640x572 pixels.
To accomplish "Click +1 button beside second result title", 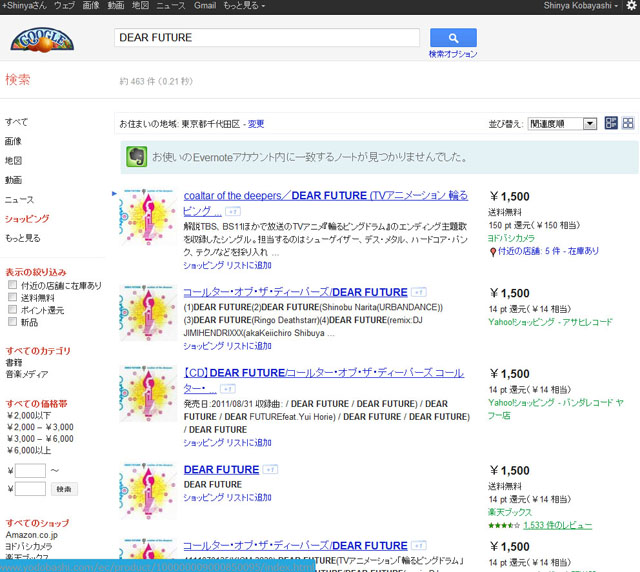I will 420,293.
